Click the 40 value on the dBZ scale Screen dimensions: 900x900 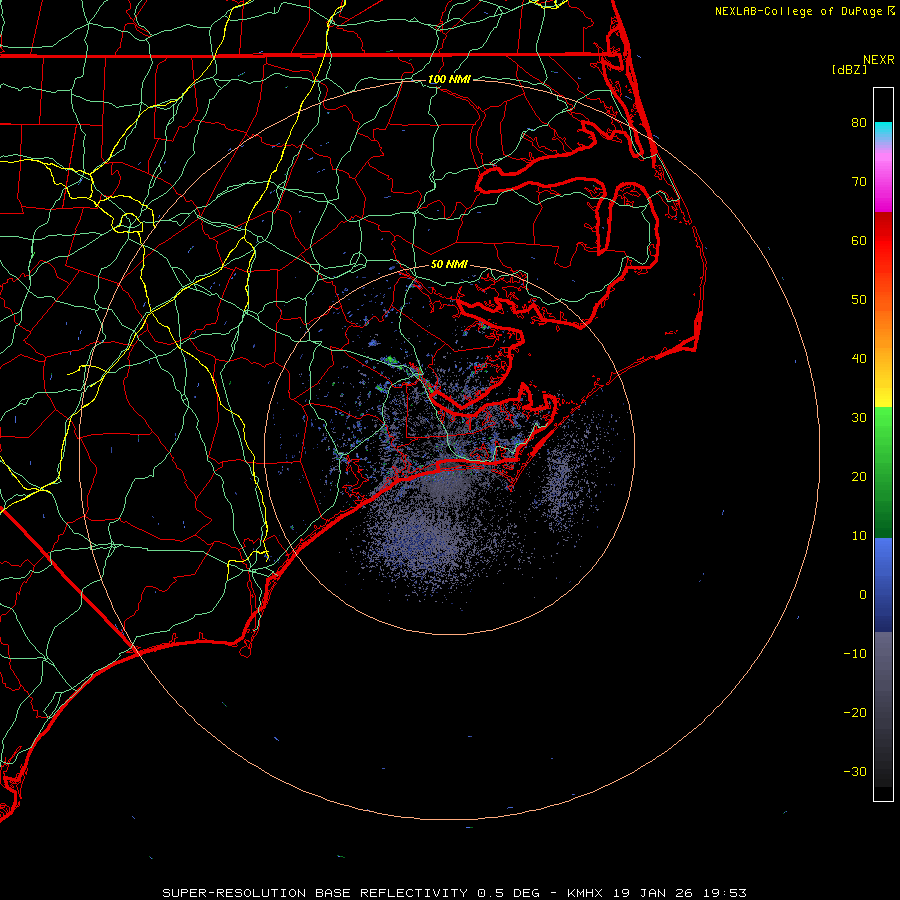859,359
